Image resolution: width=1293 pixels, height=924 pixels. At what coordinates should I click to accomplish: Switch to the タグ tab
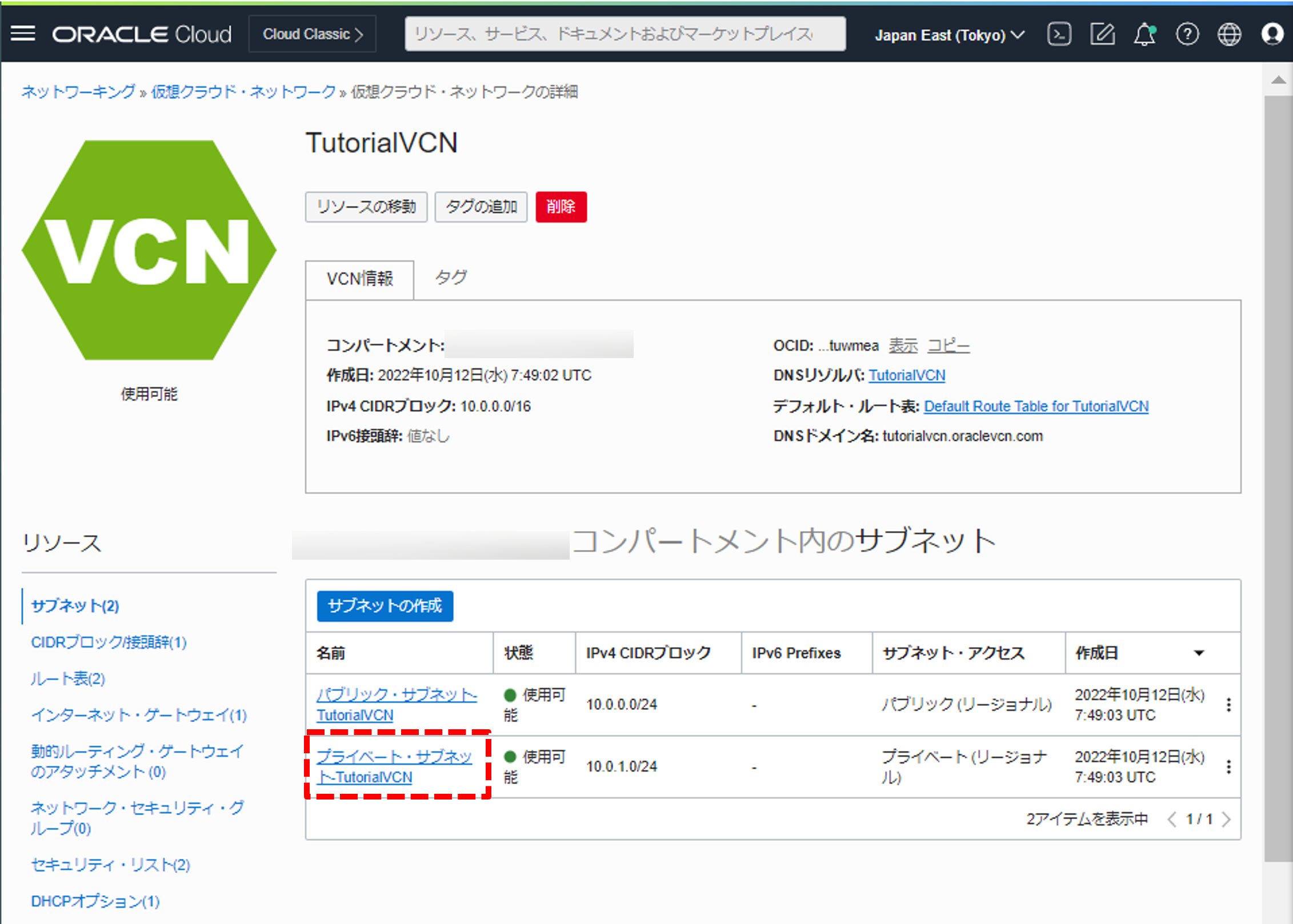pyautogui.click(x=450, y=278)
